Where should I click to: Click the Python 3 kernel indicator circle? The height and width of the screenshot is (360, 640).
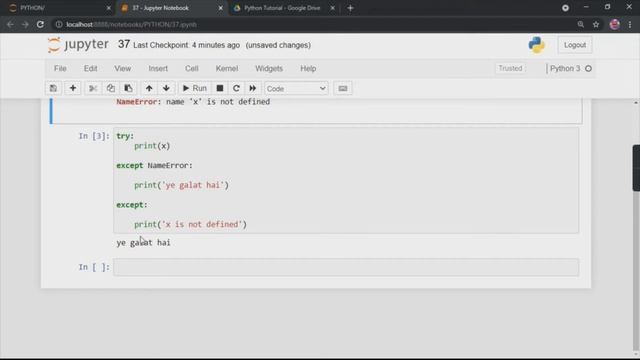click(x=588, y=69)
